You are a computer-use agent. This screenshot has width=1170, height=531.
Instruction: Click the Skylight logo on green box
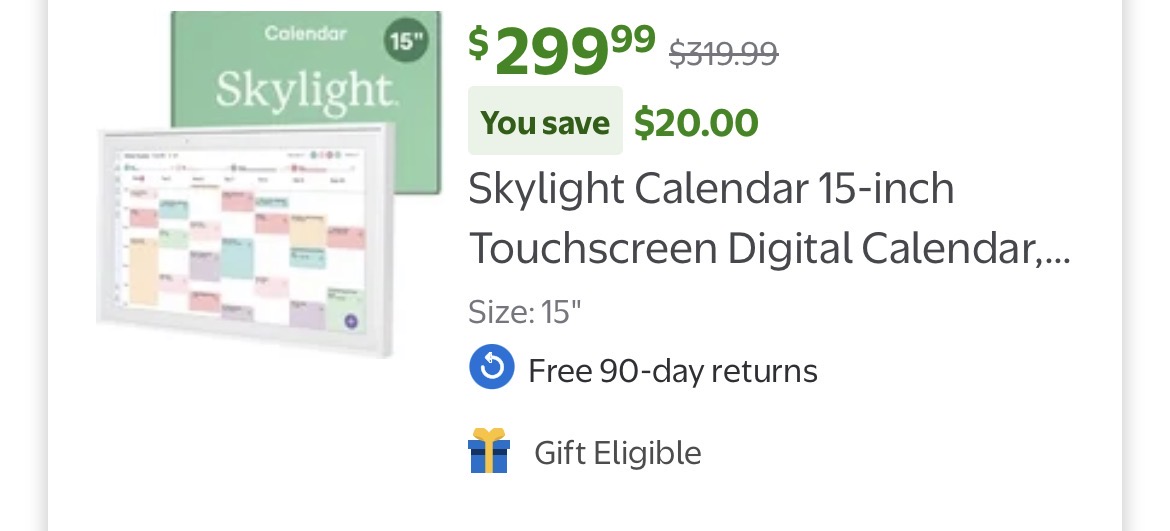pos(304,91)
